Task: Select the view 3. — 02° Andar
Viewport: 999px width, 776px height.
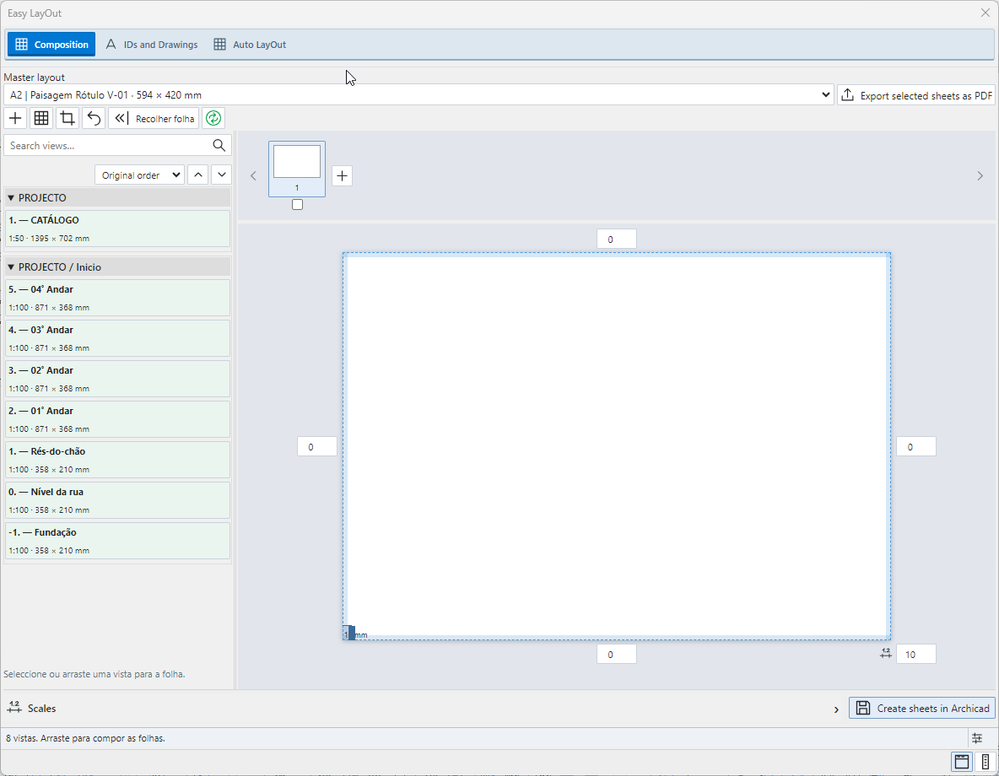Action: (117, 379)
